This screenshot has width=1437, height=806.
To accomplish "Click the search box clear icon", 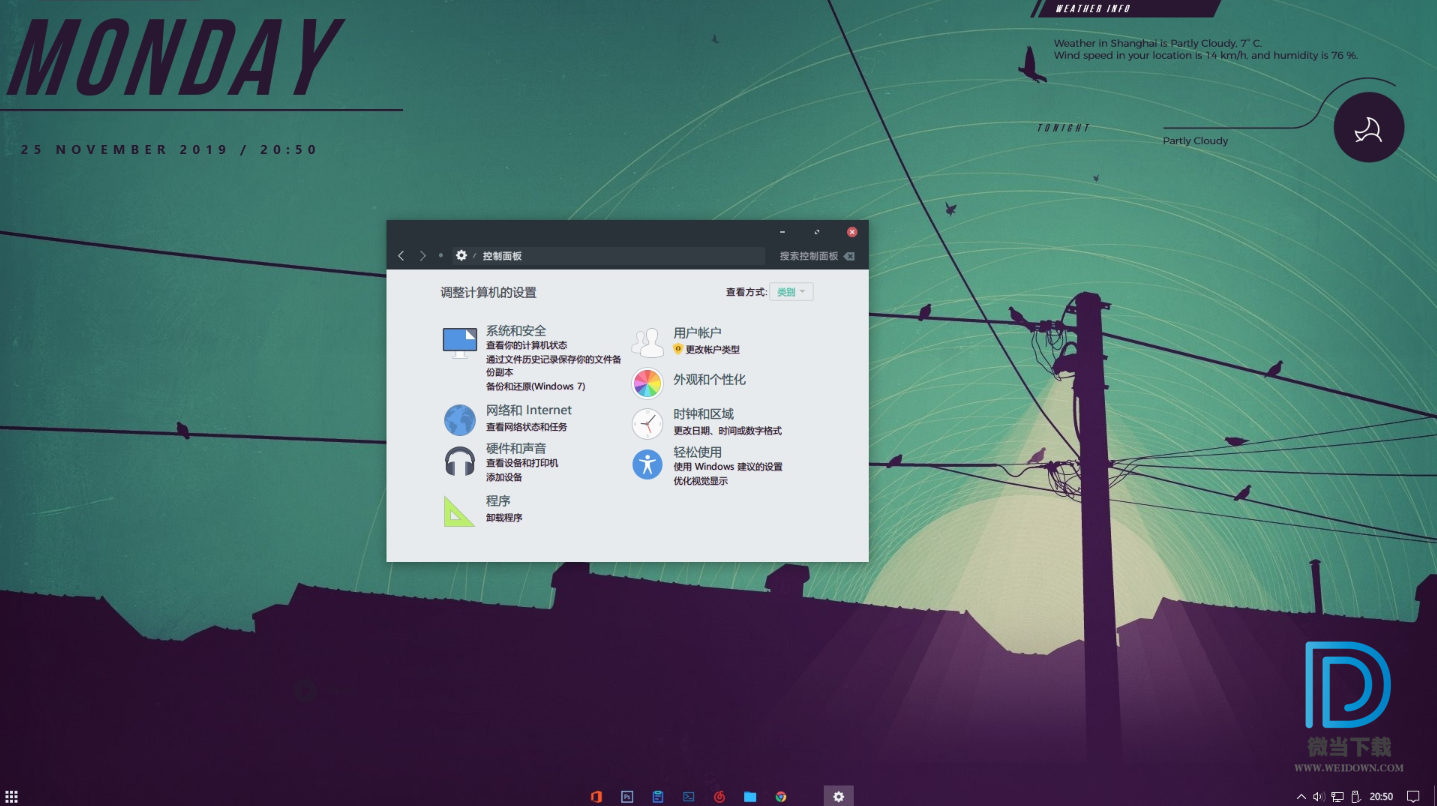I will [x=849, y=256].
